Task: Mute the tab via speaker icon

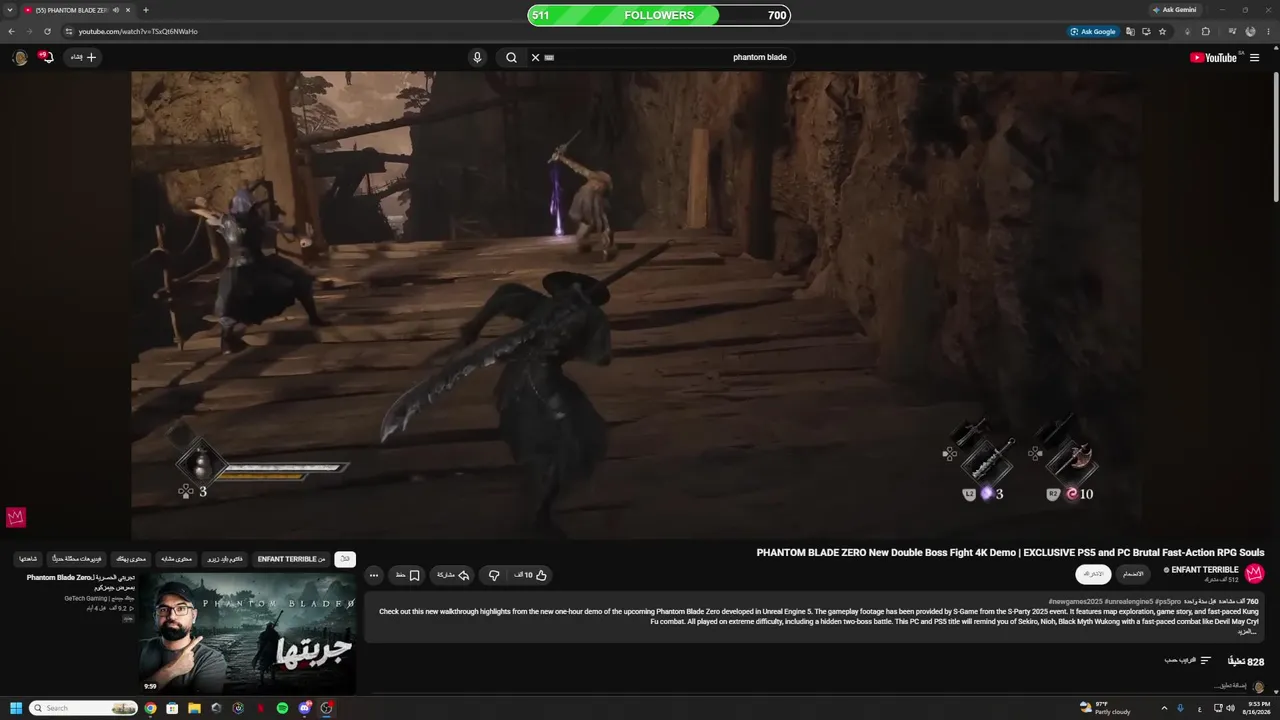Action: click(116, 10)
